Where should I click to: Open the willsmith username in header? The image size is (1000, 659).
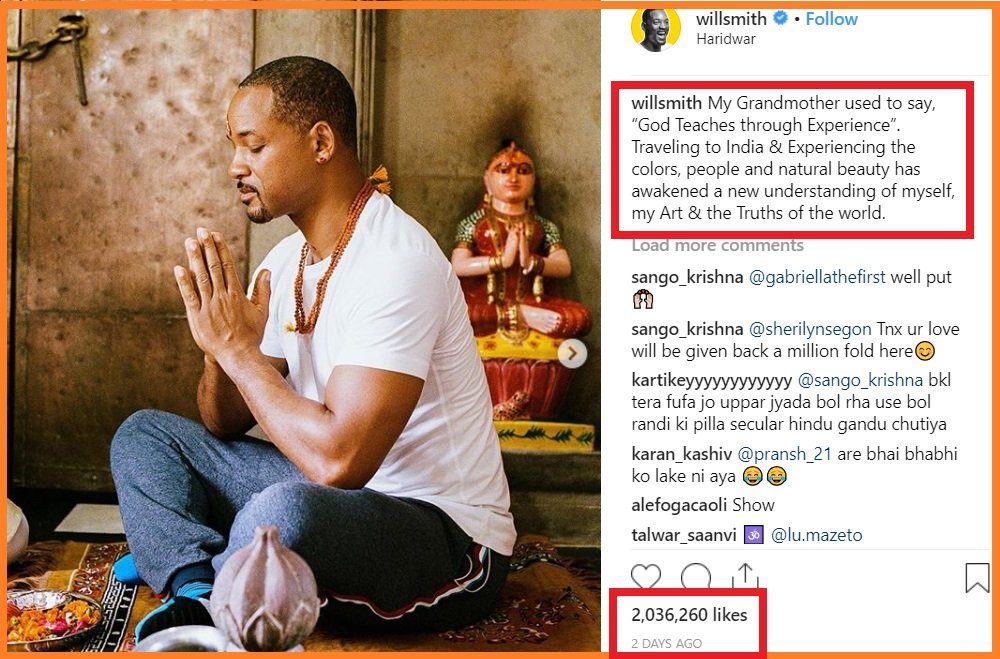pos(729,19)
